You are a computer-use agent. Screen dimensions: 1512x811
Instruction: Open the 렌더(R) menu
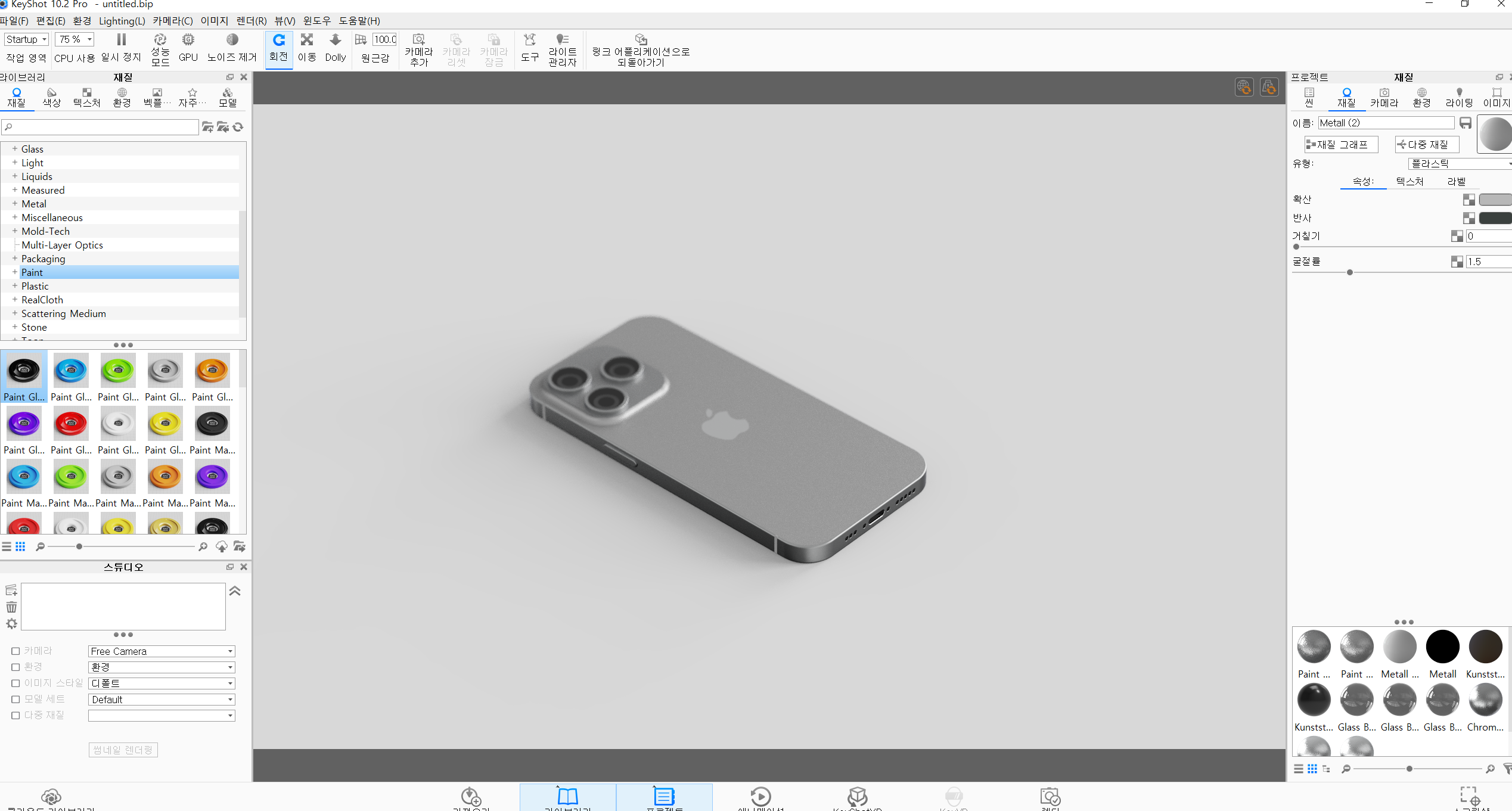click(252, 21)
